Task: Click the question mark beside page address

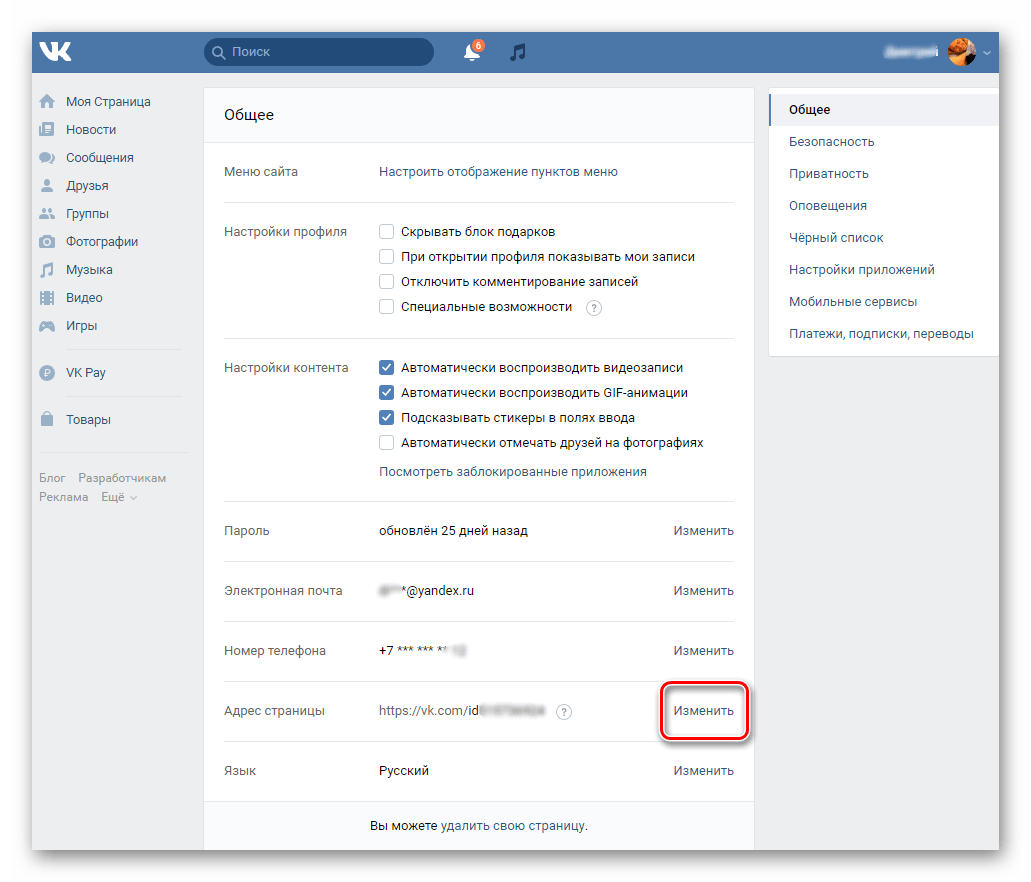Action: click(x=564, y=711)
